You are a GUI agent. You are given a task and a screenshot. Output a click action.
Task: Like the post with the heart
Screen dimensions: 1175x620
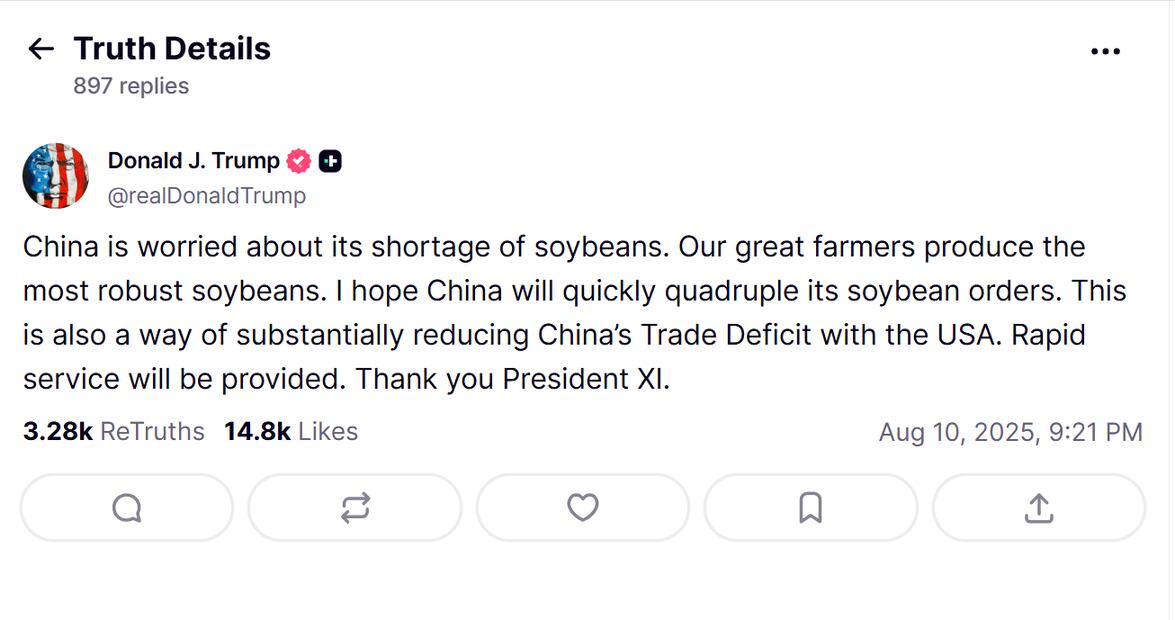click(583, 508)
